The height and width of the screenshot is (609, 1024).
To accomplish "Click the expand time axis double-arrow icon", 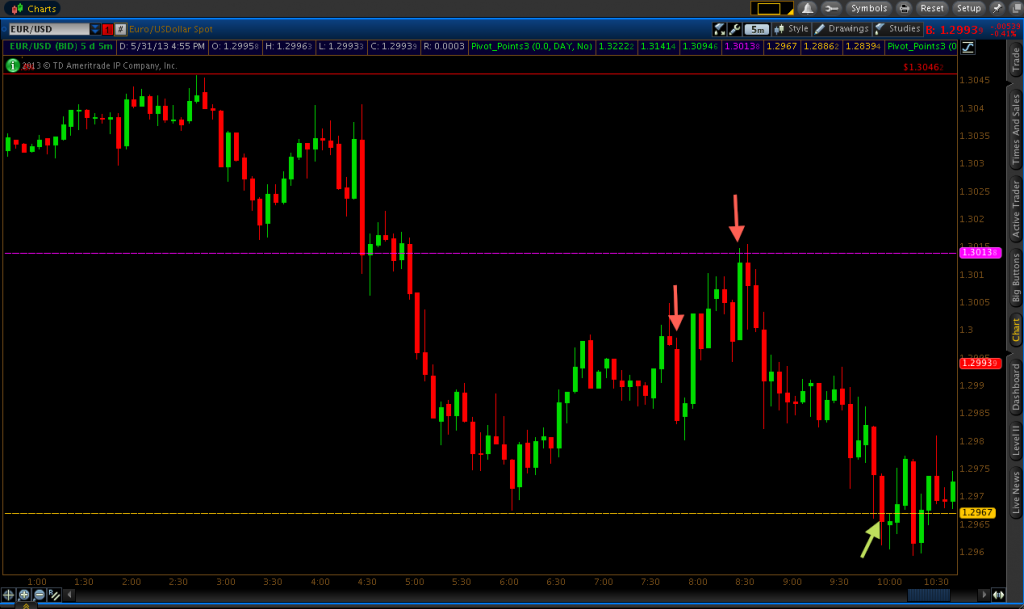I will (x=999, y=595).
